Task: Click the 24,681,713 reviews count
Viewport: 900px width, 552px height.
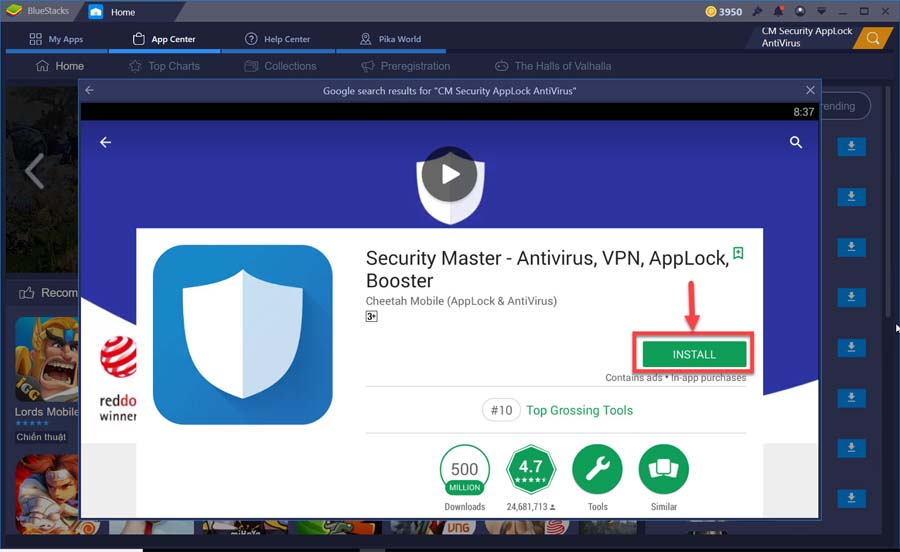Action: (531, 507)
